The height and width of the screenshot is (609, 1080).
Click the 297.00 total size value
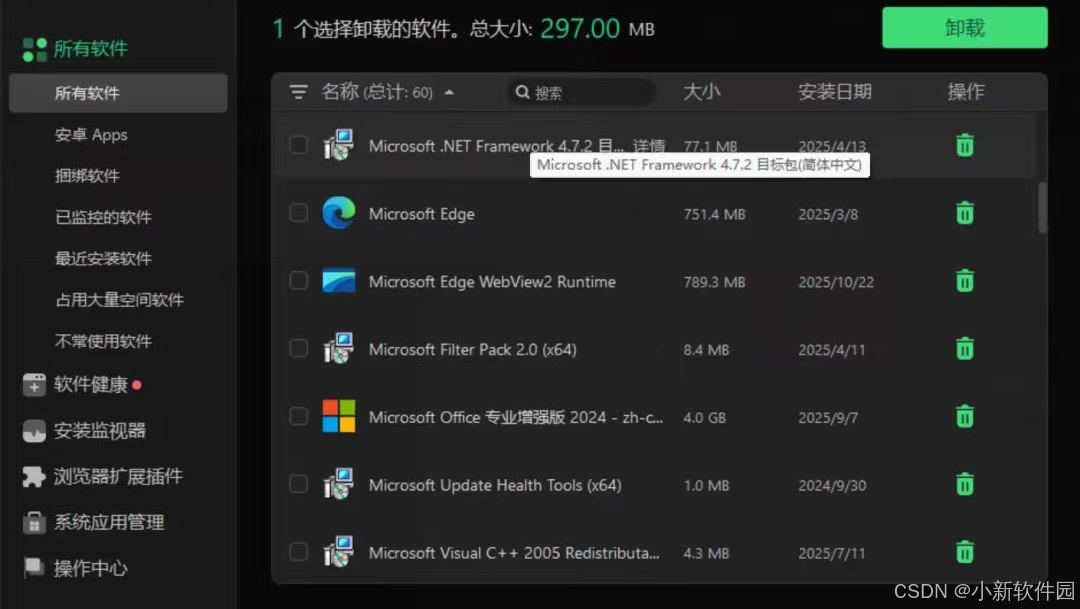pos(580,28)
